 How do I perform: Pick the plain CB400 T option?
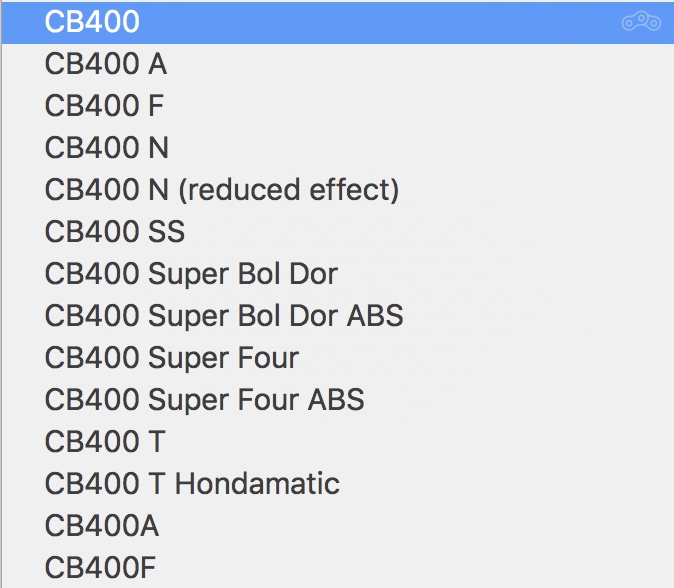coord(104,442)
